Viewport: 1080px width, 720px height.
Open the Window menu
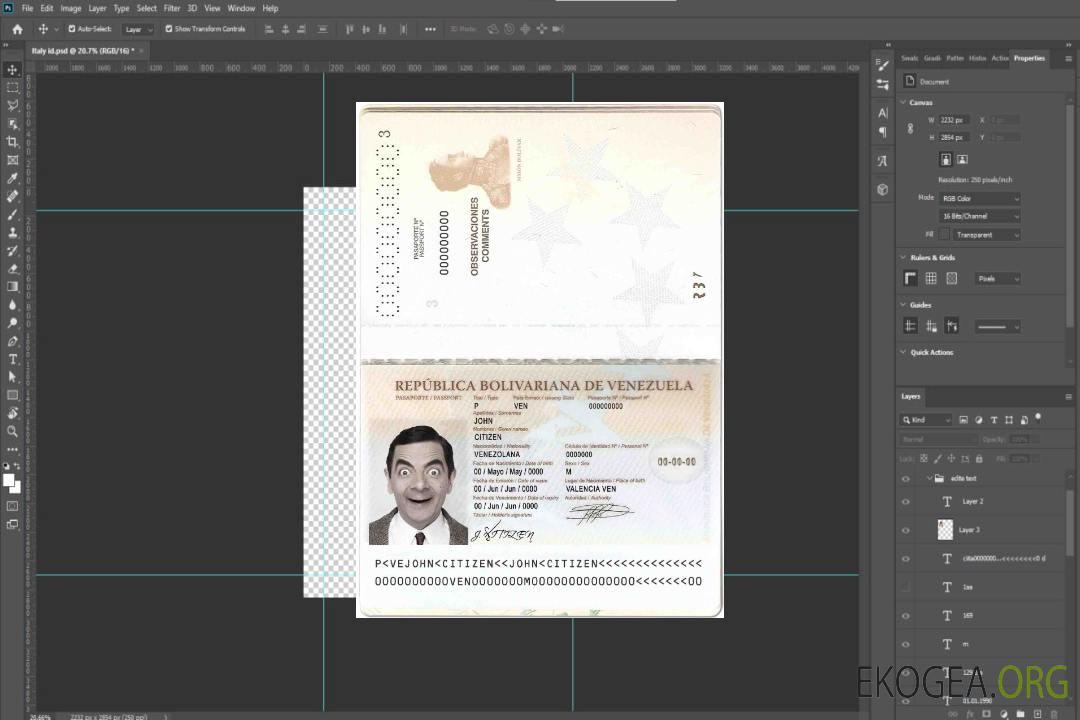[241, 8]
